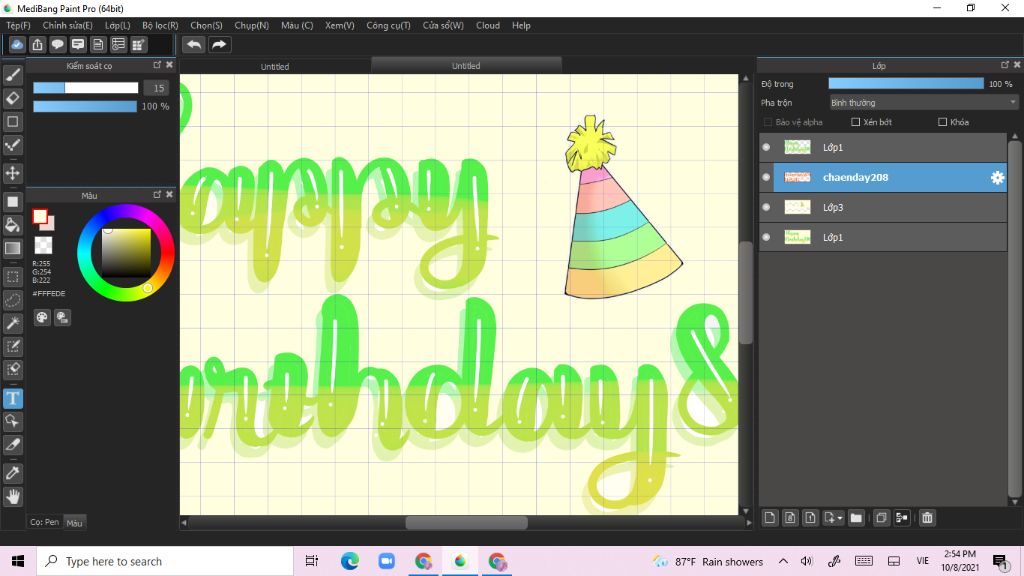The image size is (1024, 576).
Task: Select the Gradient tool
Action: coord(12,248)
